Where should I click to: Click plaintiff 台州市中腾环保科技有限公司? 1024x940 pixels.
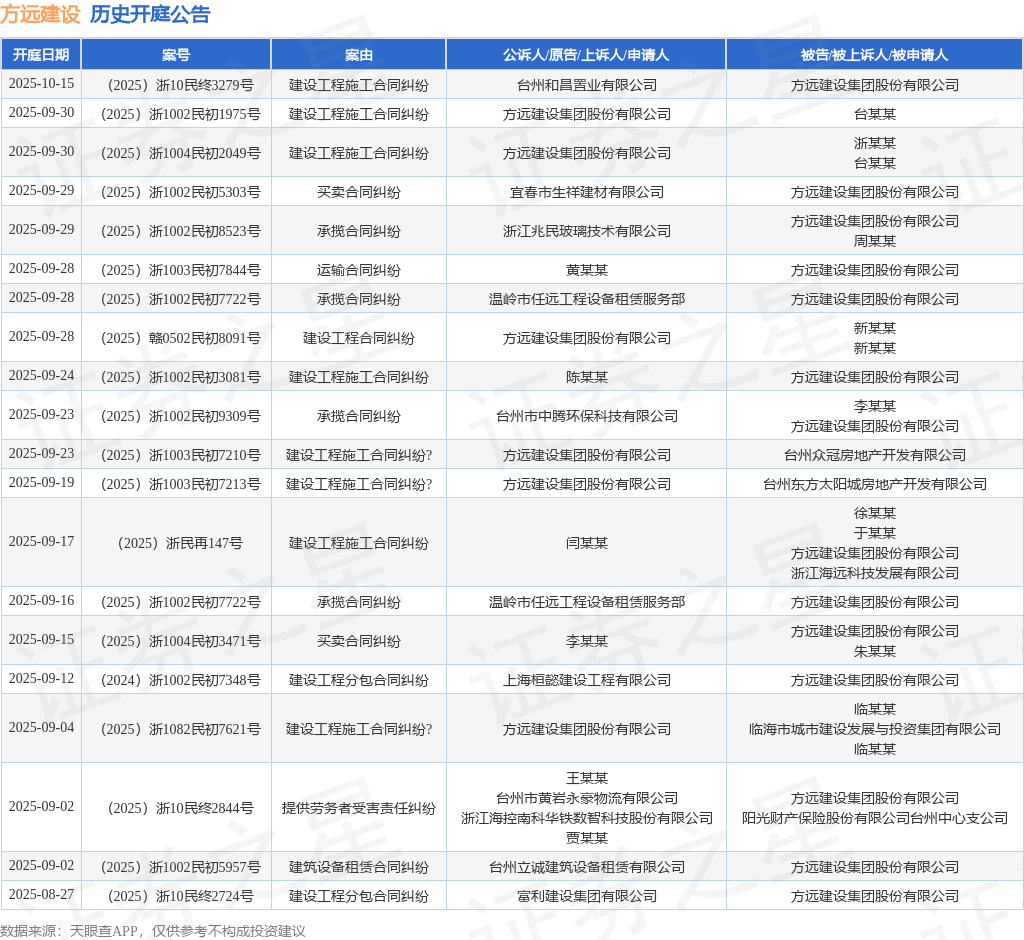(x=586, y=416)
